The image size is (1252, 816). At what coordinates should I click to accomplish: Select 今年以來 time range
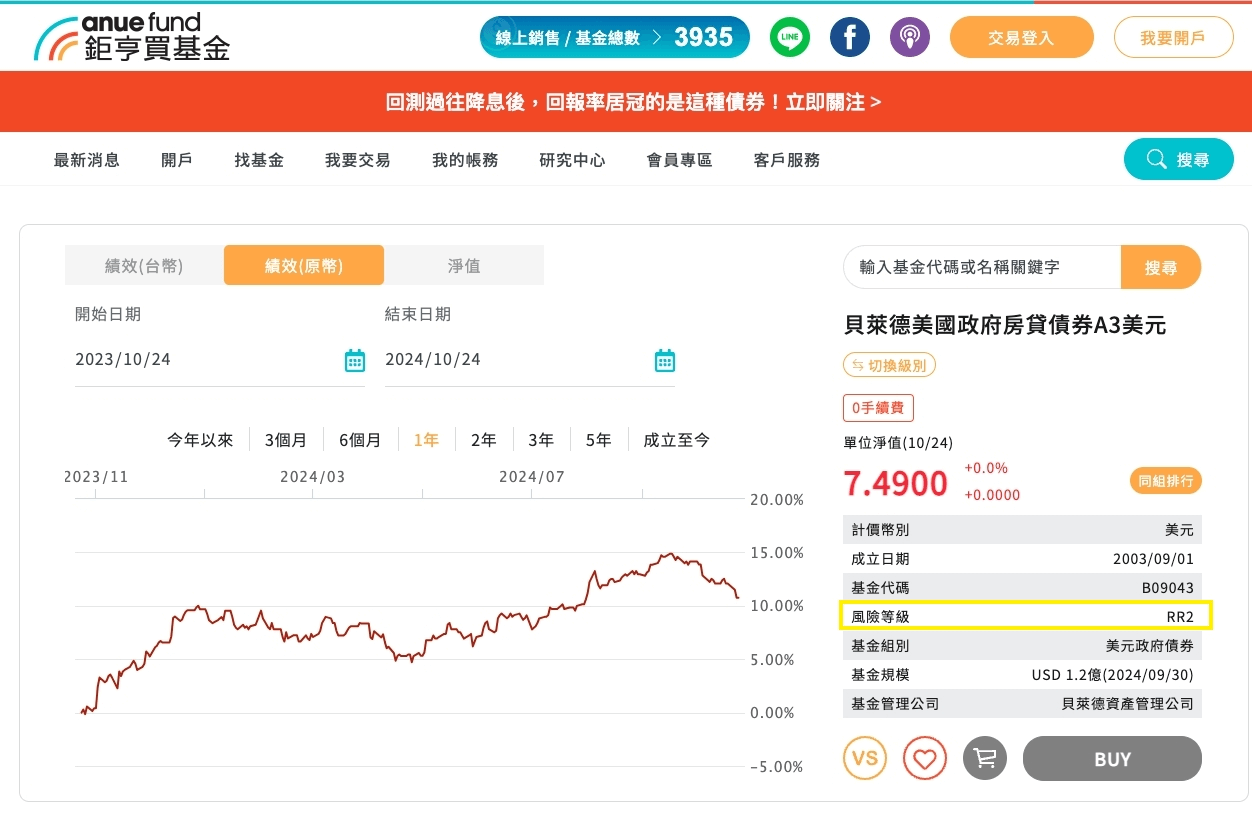pyautogui.click(x=200, y=440)
